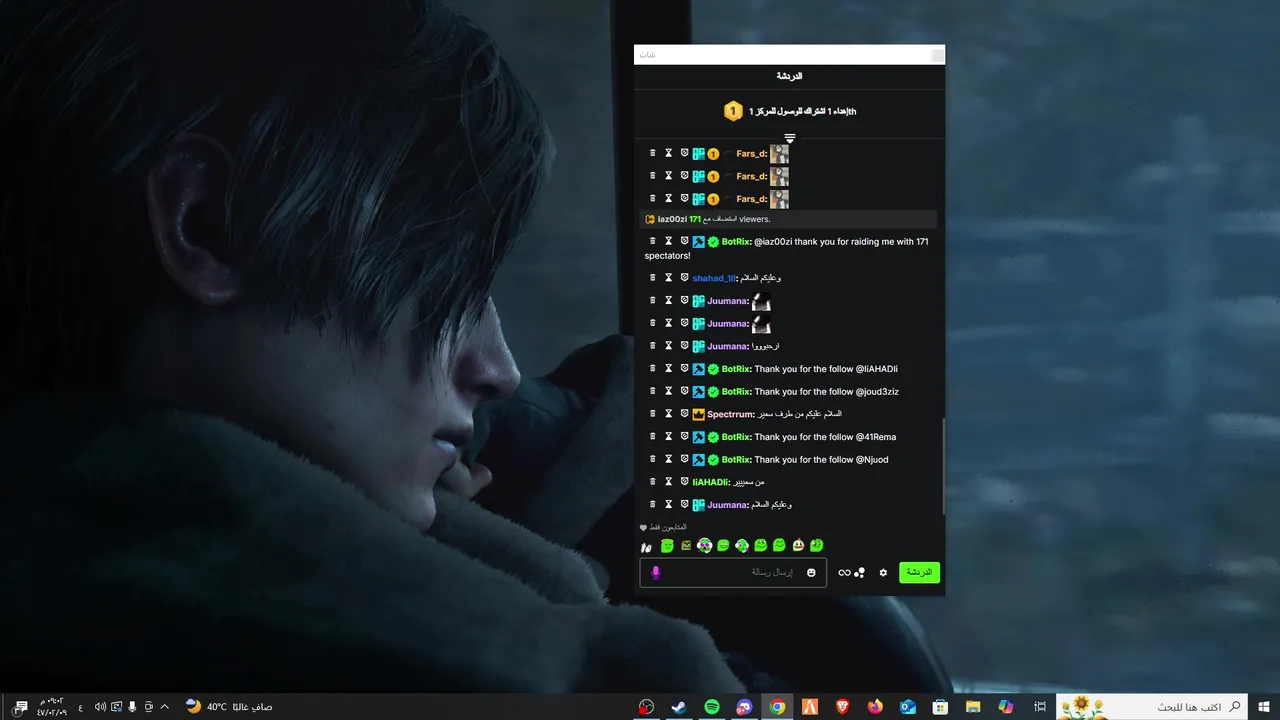Image resolution: width=1280 pixels, height=720 pixels.
Task: Click username shahad_1ll in chat
Action: click(714, 278)
